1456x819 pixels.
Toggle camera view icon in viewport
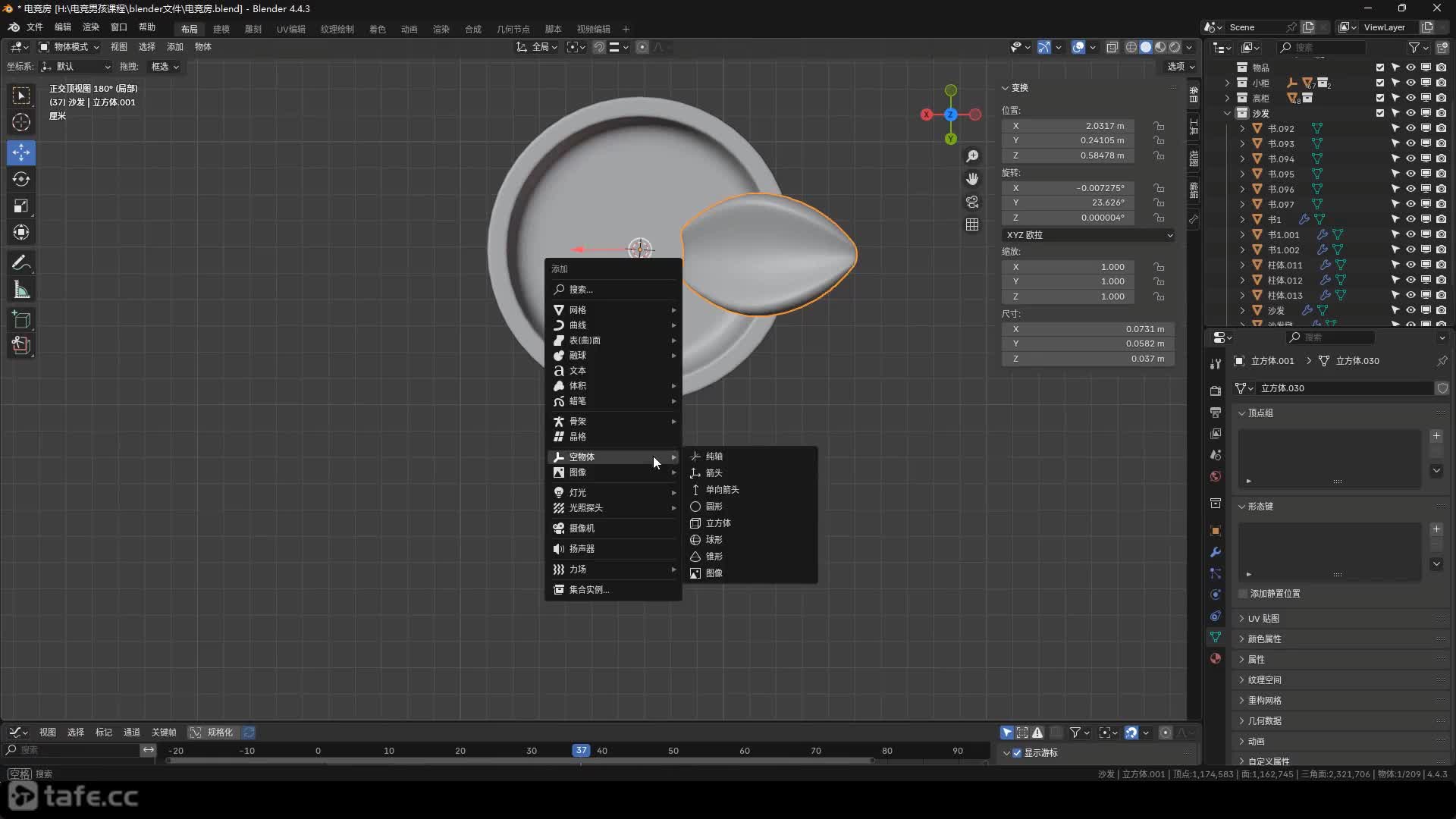pyautogui.click(x=972, y=202)
